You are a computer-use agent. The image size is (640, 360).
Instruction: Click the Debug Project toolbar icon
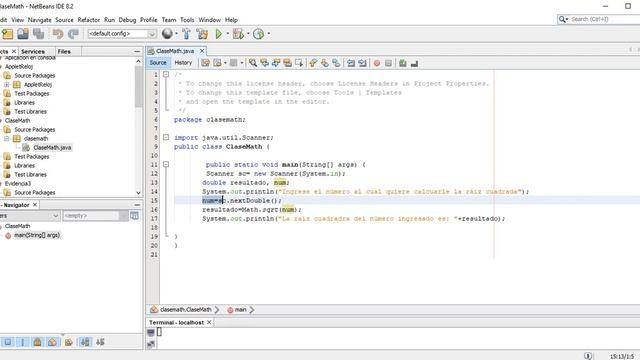pos(238,34)
